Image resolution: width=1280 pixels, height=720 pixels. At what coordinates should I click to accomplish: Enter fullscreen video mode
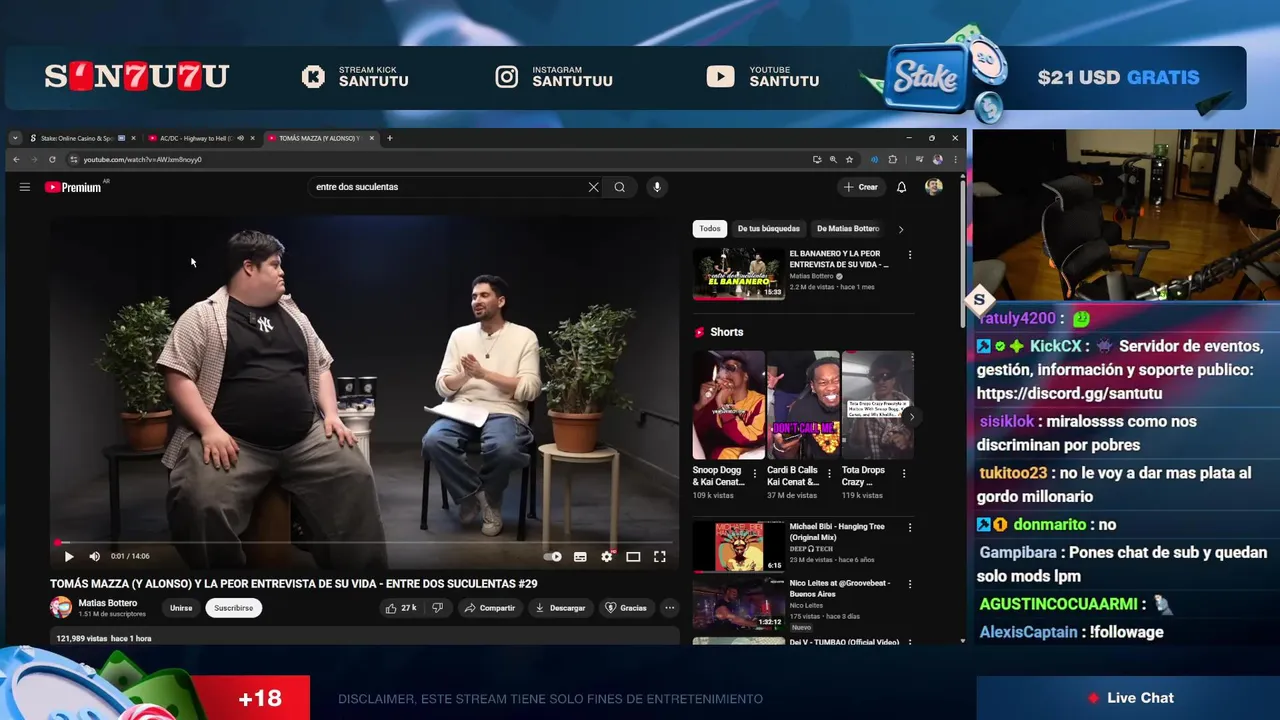pos(660,557)
